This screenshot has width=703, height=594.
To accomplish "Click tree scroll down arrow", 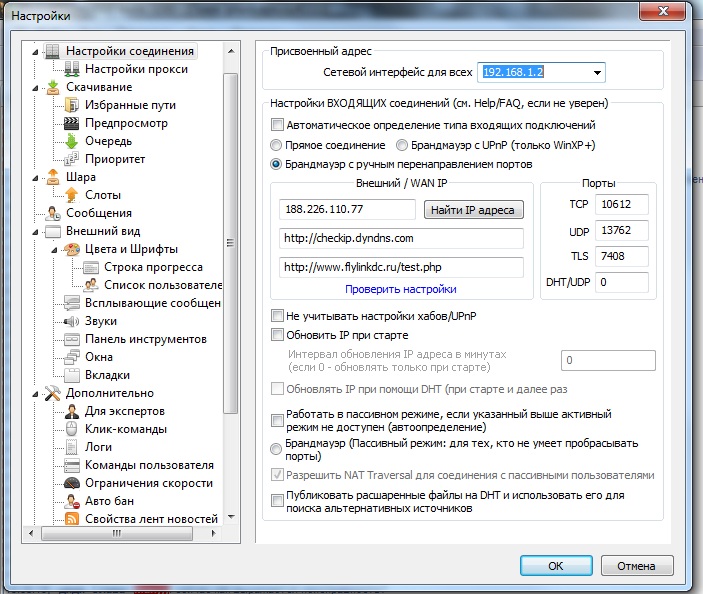I will [x=231, y=517].
